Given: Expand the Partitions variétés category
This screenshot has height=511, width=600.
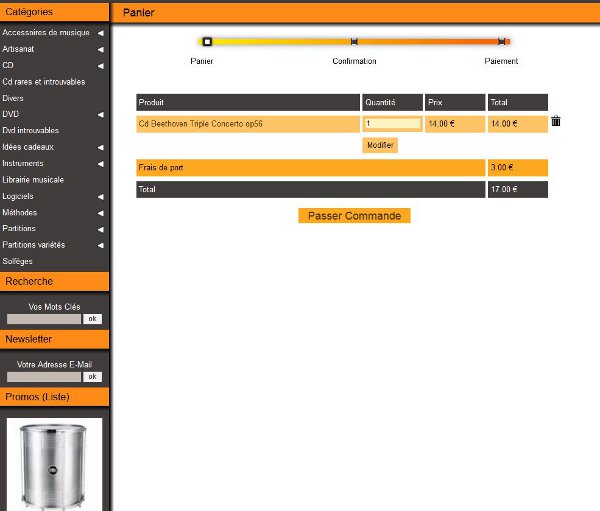Looking at the screenshot, I should pos(100,245).
